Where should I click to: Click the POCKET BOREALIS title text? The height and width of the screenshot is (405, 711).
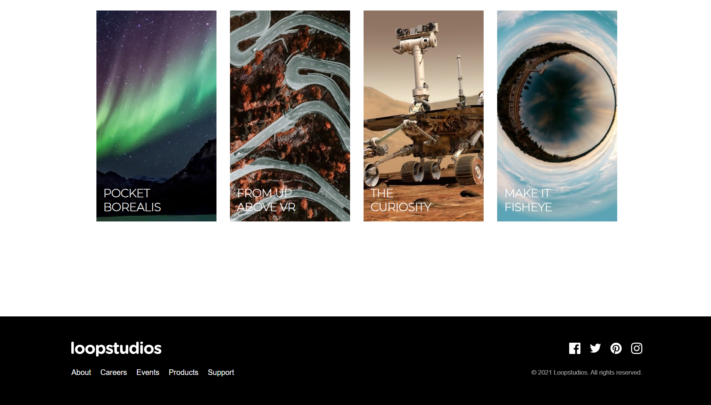132,200
